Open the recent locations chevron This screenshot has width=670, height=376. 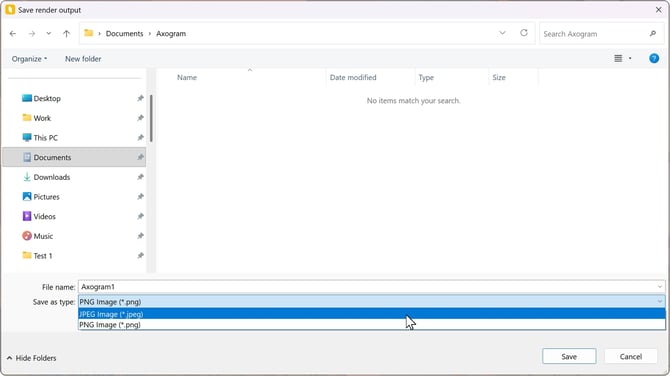click(x=49, y=33)
